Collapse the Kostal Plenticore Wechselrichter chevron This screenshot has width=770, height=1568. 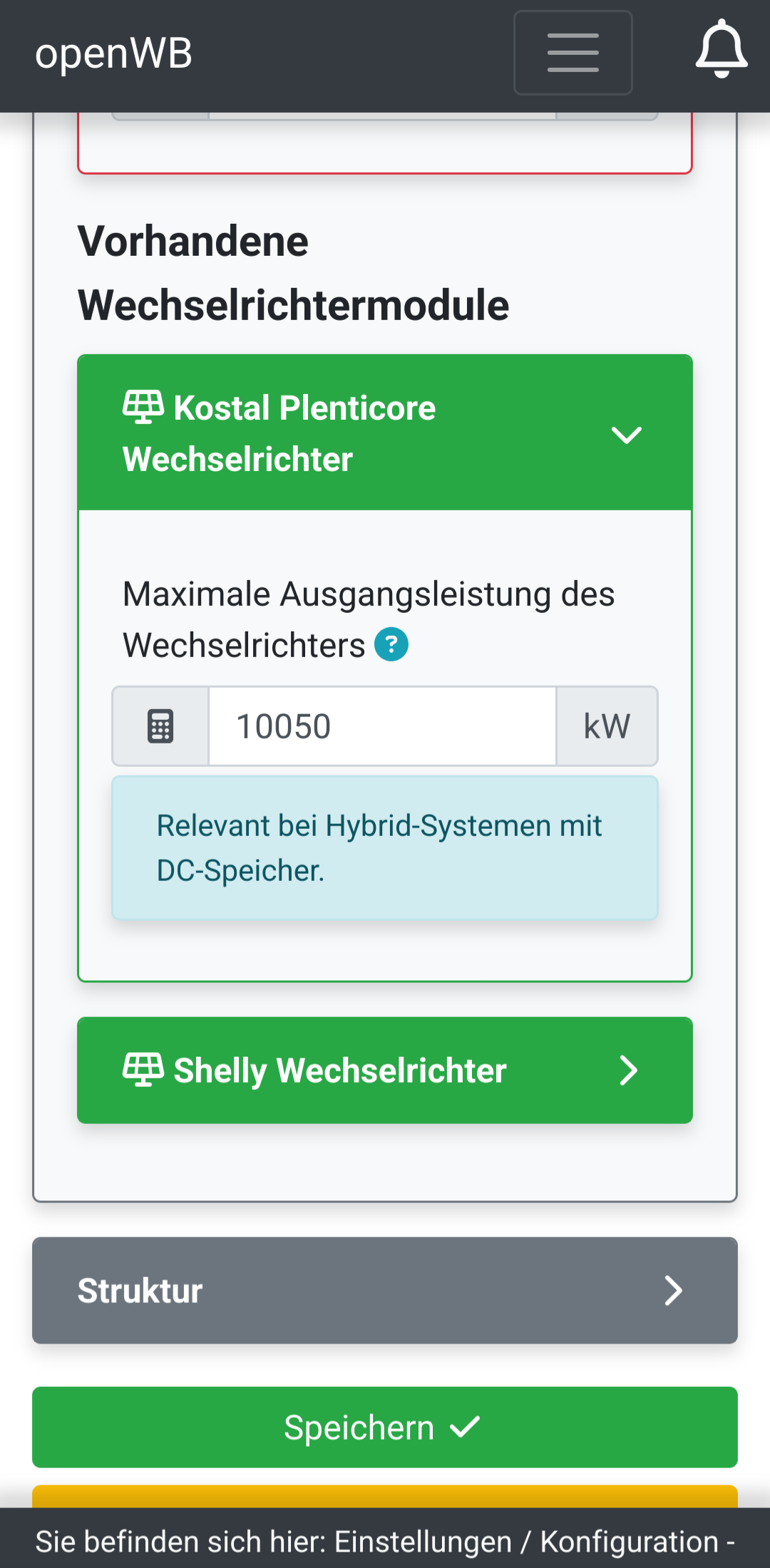pyautogui.click(x=627, y=434)
